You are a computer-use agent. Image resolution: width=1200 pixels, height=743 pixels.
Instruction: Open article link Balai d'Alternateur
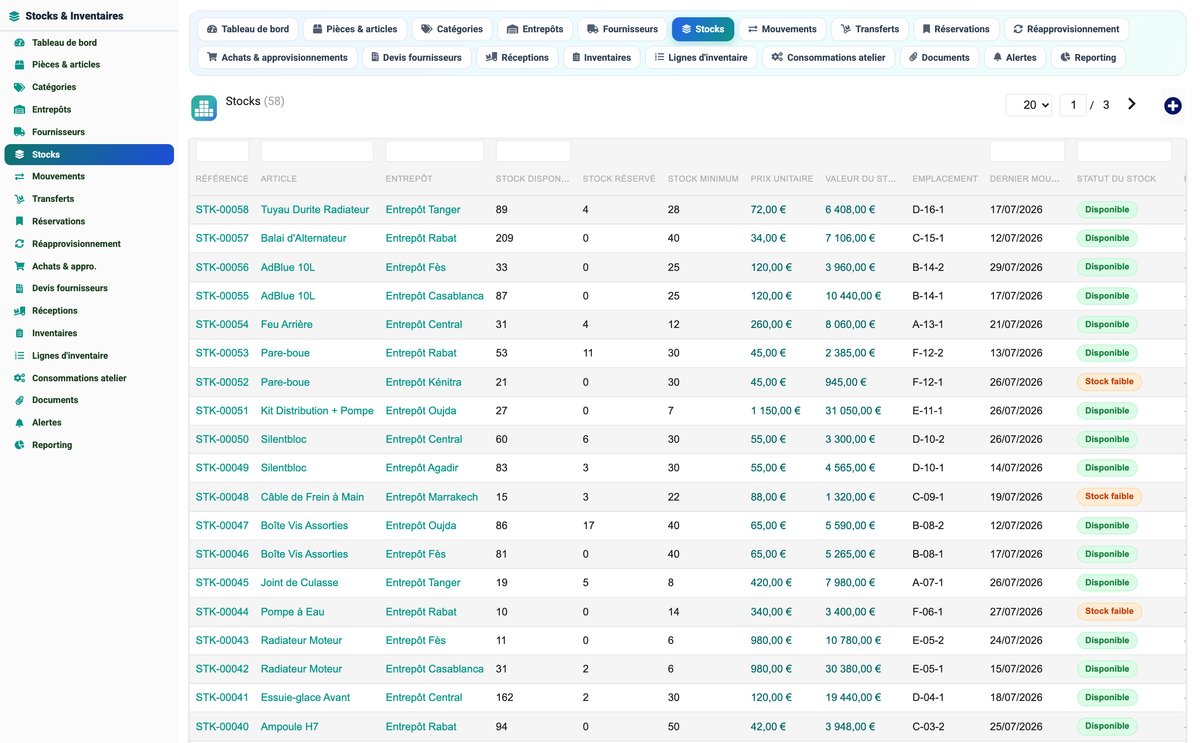pos(303,238)
